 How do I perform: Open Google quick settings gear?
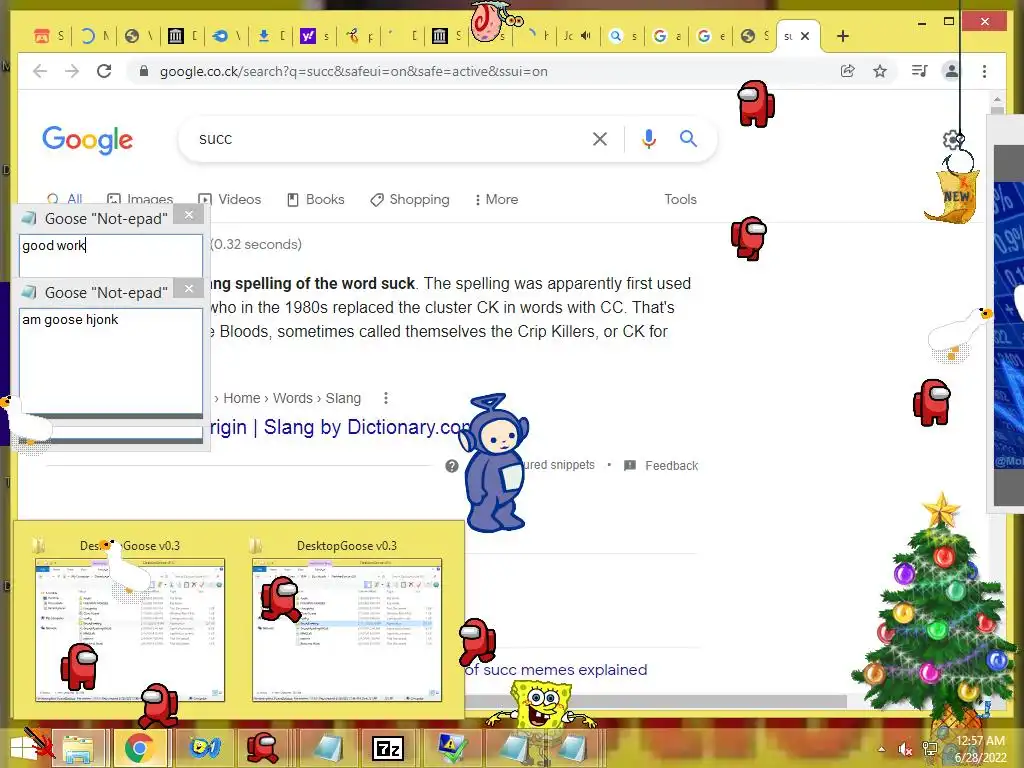point(953,139)
